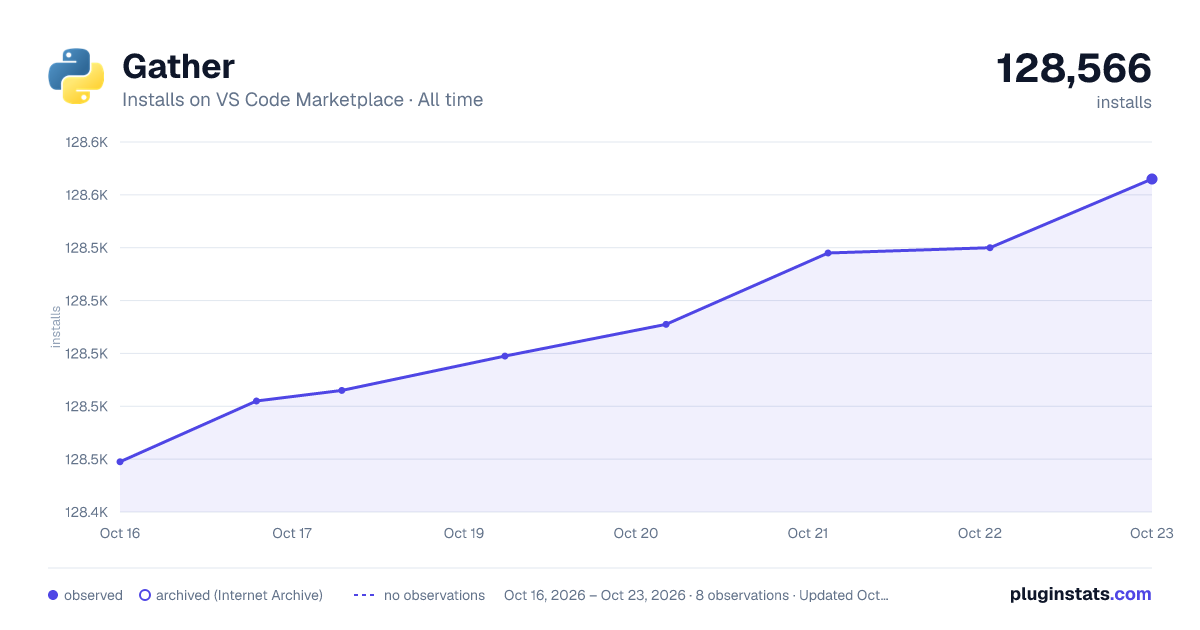
Task: Click the truncated Updated Oct… text
Action: (843, 595)
